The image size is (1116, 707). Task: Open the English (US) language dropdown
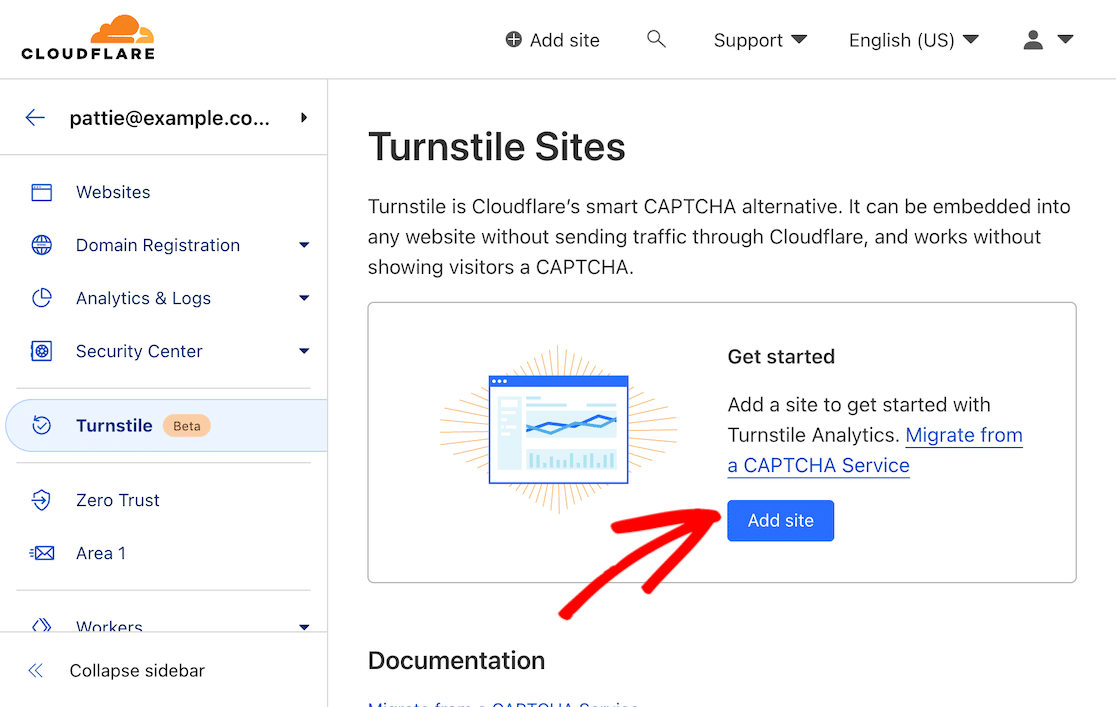pos(914,40)
